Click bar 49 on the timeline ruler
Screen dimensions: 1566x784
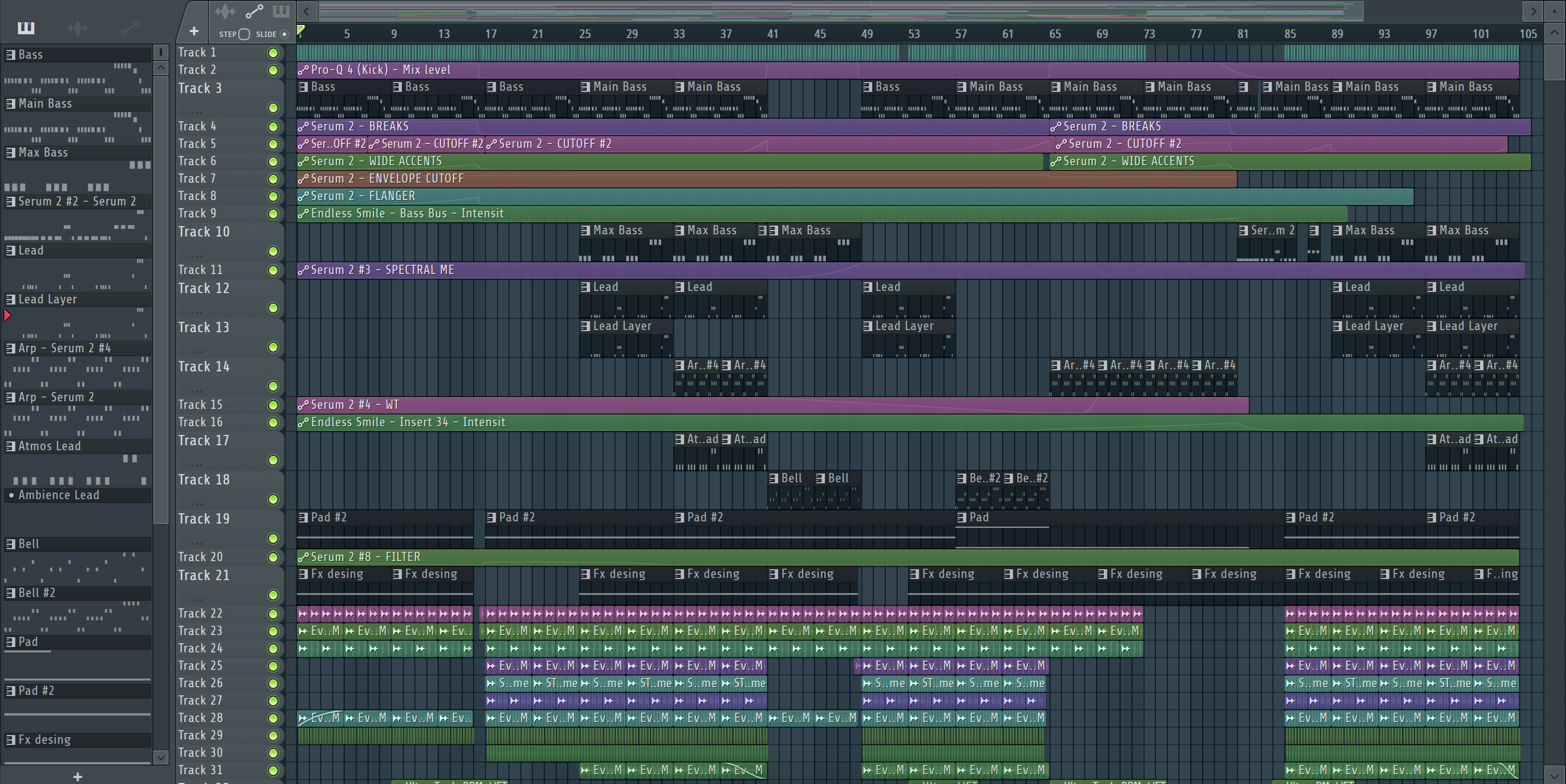tap(867, 34)
